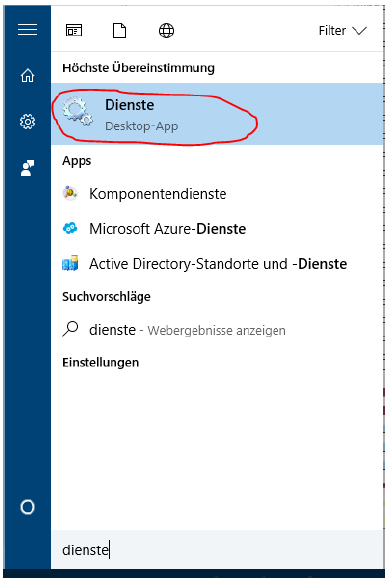This screenshot has height=582, width=390.
Task: Filter results by Web globe icon
Action: coord(166,30)
